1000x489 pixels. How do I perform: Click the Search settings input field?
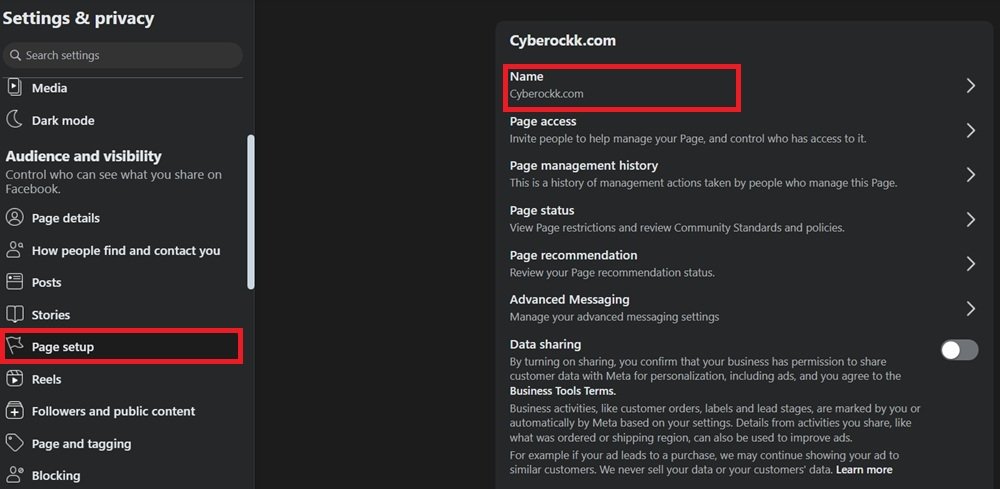click(x=125, y=55)
